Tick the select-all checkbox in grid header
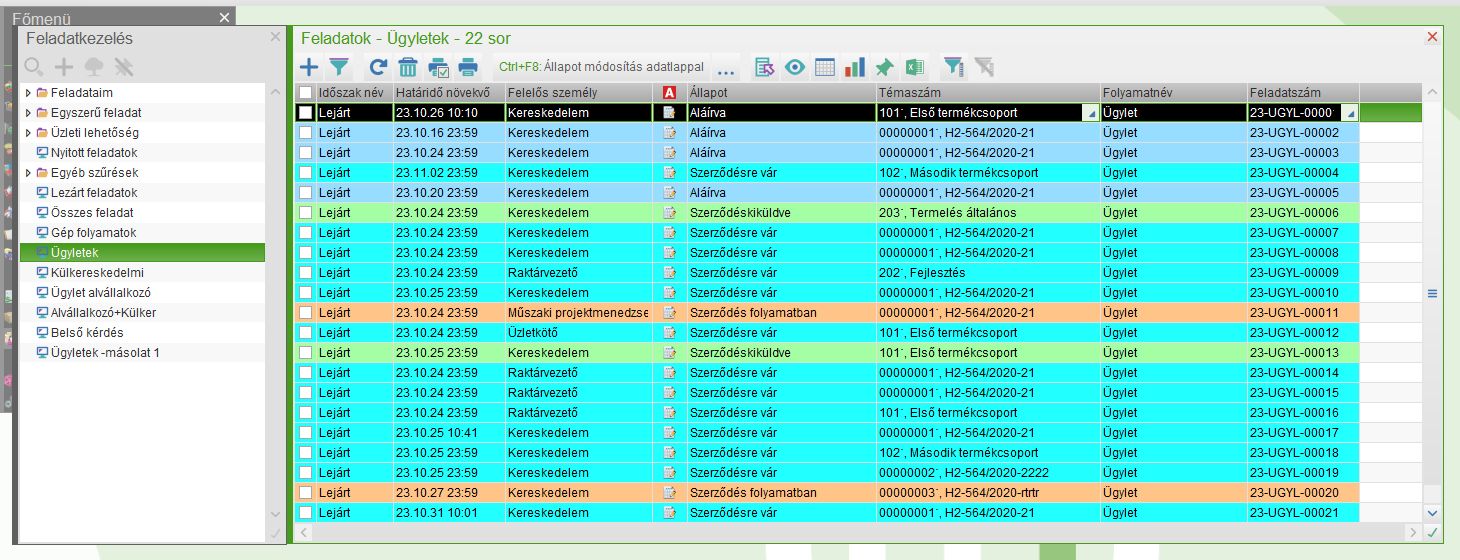Viewport: 1460px width, 560px height. pyautogui.click(x=306, y=93)
